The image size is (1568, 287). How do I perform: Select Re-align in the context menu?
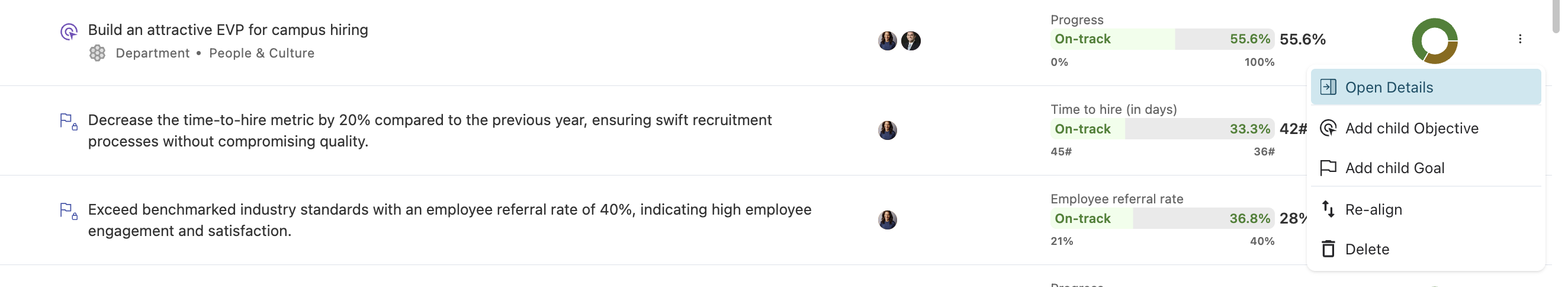click(1373, 209)
